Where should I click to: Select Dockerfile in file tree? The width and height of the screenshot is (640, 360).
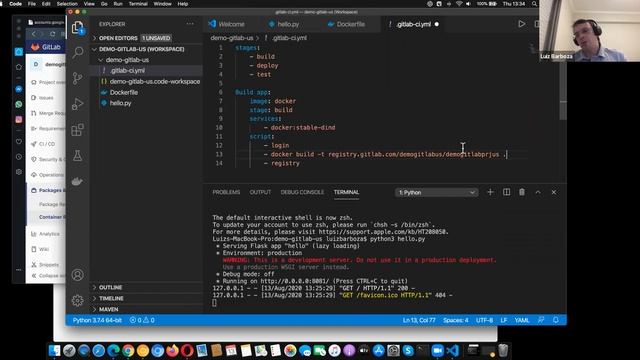(x=147, y=92)
